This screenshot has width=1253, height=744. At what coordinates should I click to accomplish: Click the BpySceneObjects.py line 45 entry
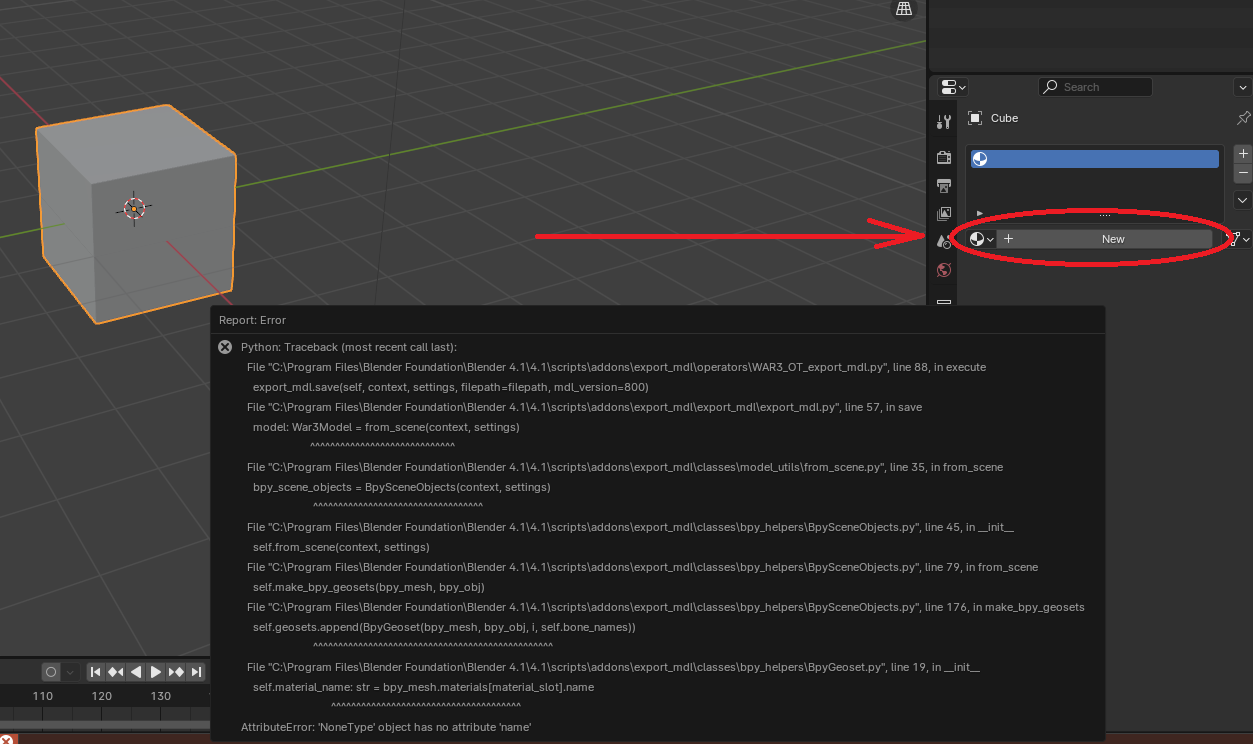630,527
